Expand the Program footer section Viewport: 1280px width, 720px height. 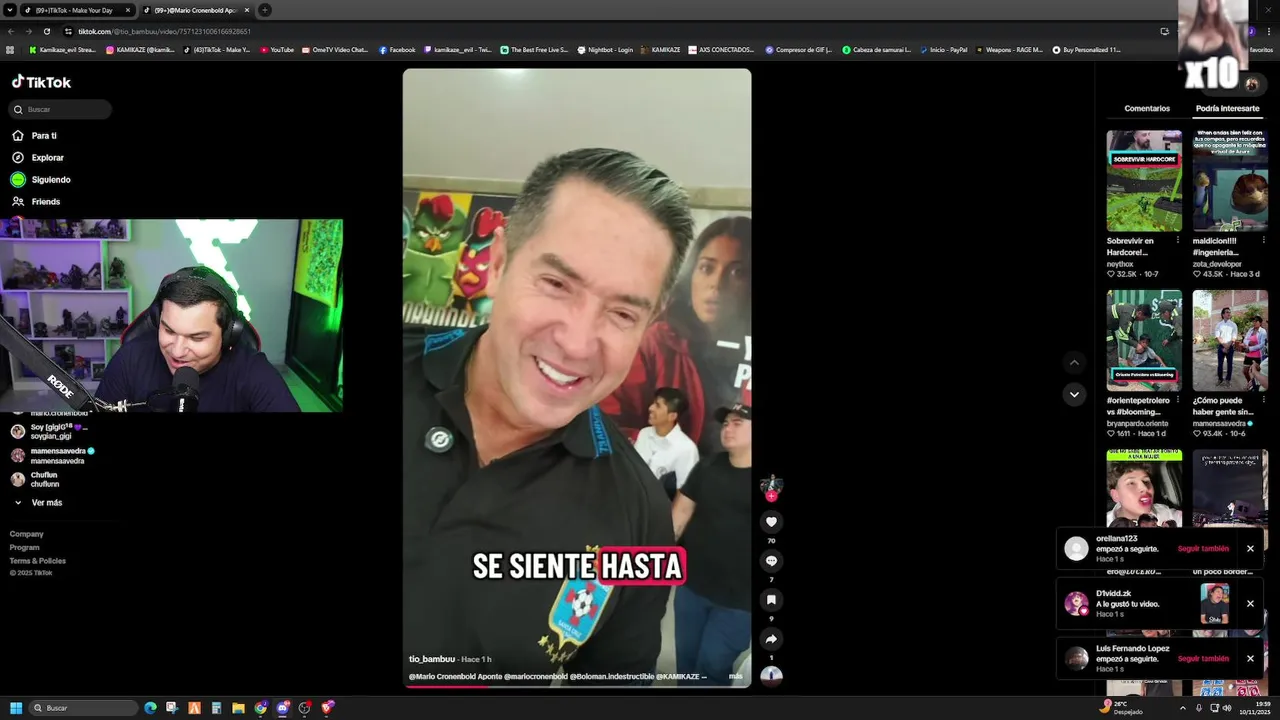[x=25, y=547]
